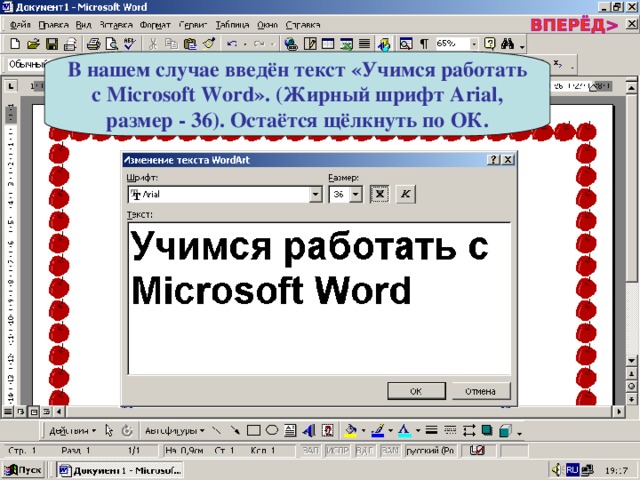Image resolution: width=640 pixels, height=480 pixels.
Task: Click the volume speaker tray icon
Action: pyautogui.click(x=556, y=470)
